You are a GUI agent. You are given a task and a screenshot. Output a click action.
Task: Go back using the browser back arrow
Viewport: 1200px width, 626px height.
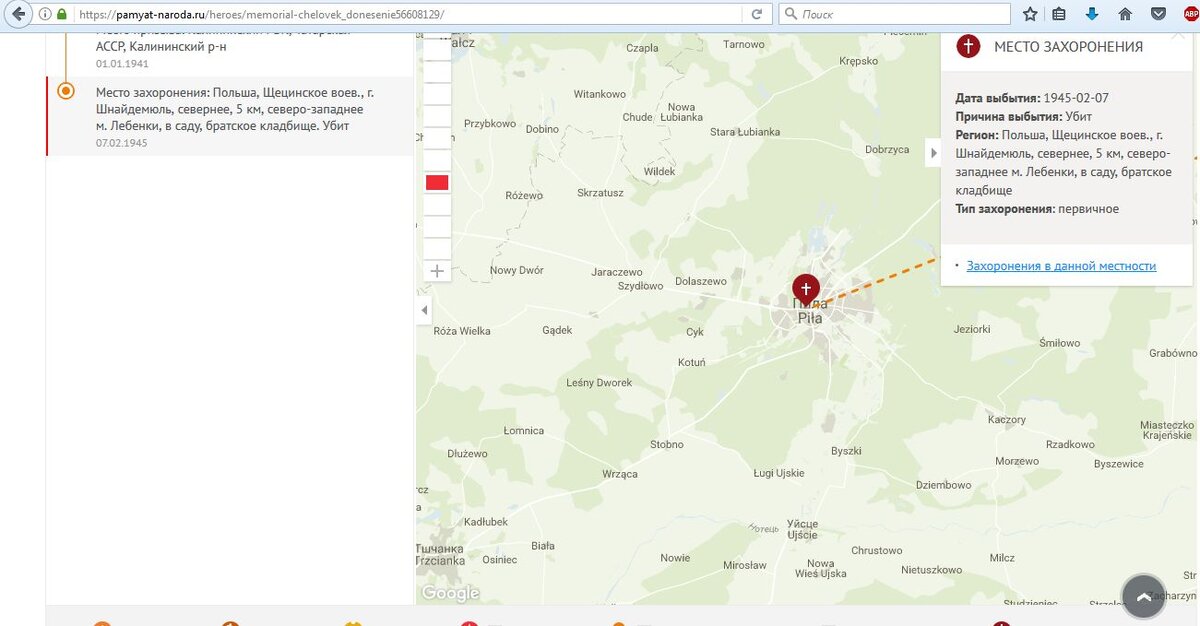point(18,14)
